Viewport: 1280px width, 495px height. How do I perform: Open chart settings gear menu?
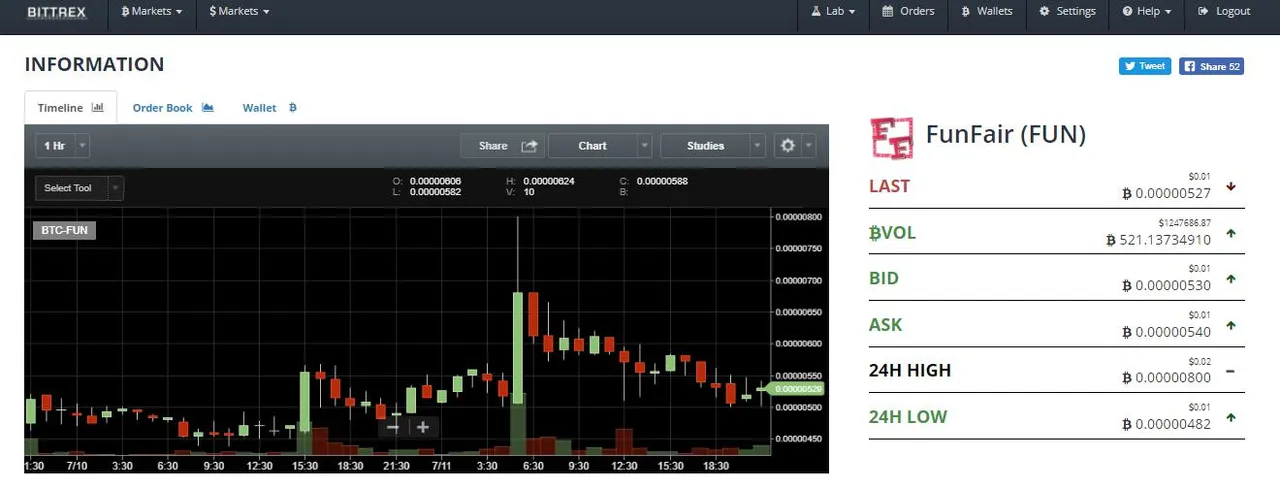point(795,146)
